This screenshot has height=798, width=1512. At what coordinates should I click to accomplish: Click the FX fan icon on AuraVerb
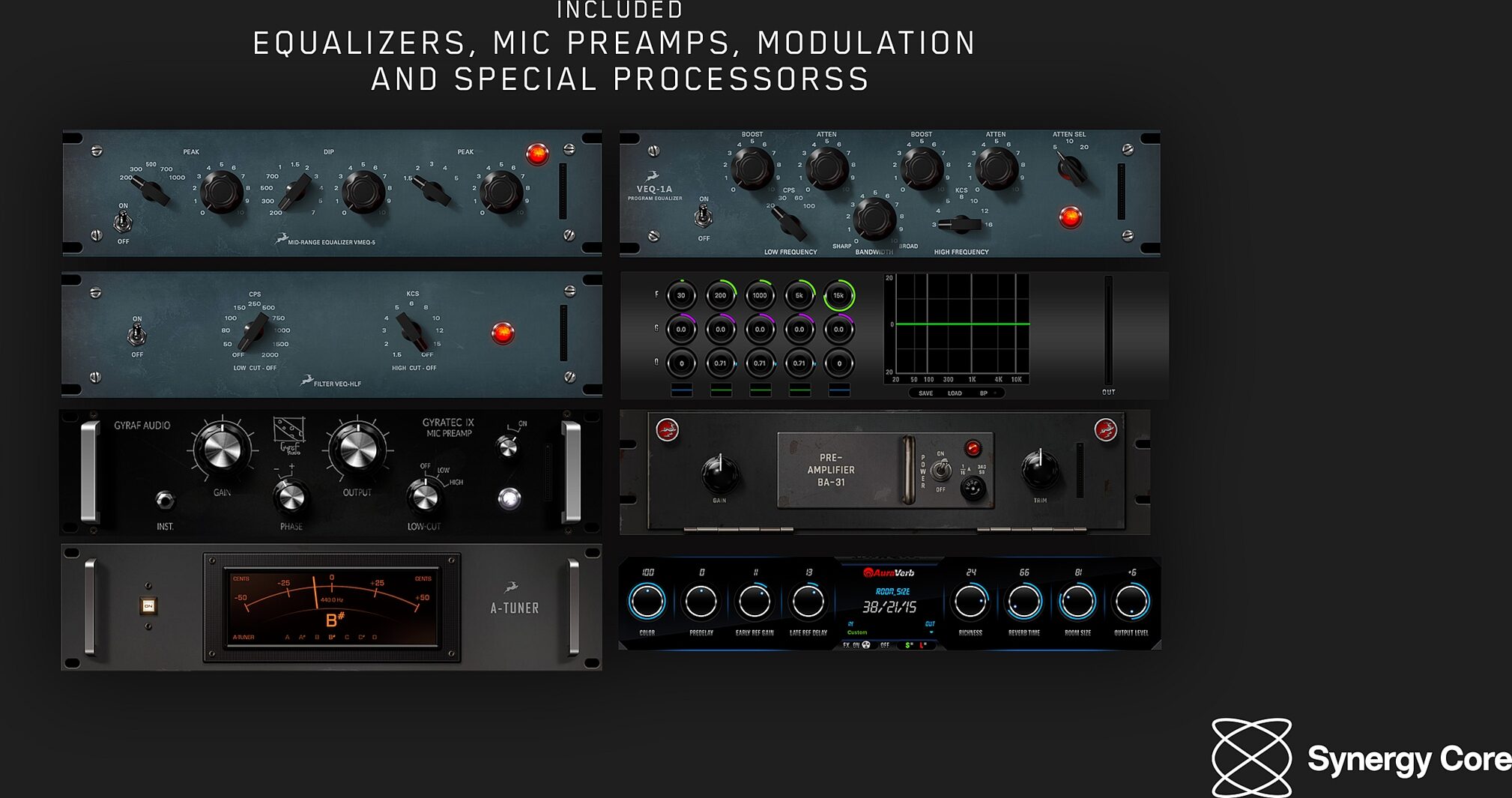(x=866, y=645)
